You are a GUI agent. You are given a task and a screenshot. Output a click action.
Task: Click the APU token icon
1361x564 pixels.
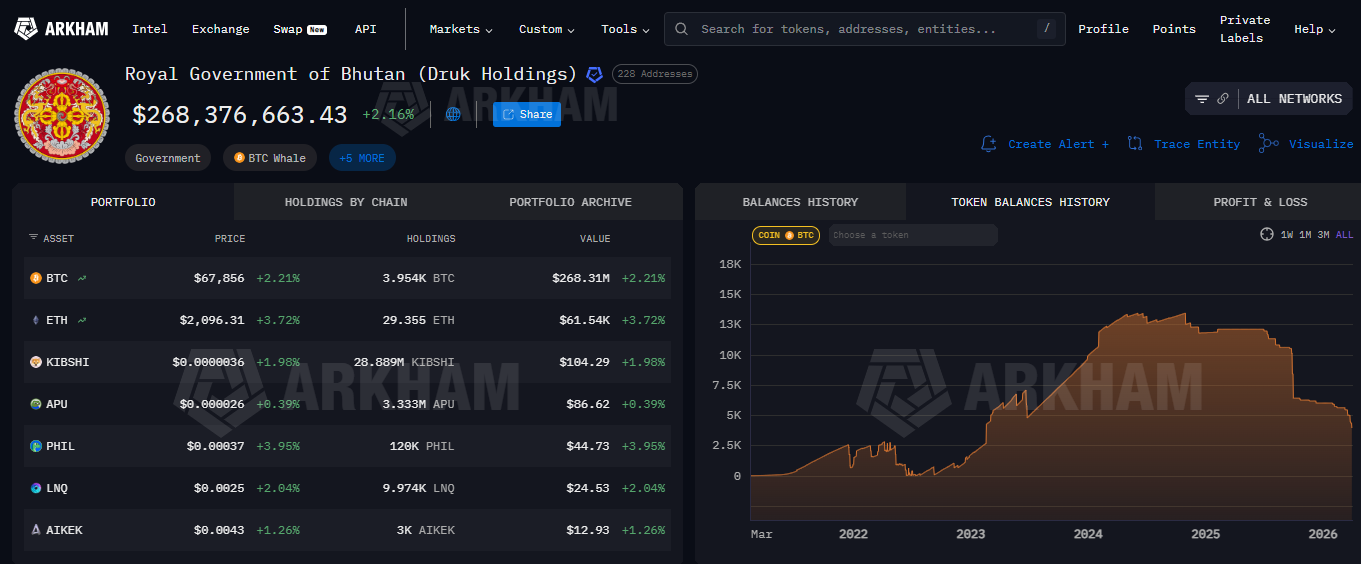[x=35, y=404]
